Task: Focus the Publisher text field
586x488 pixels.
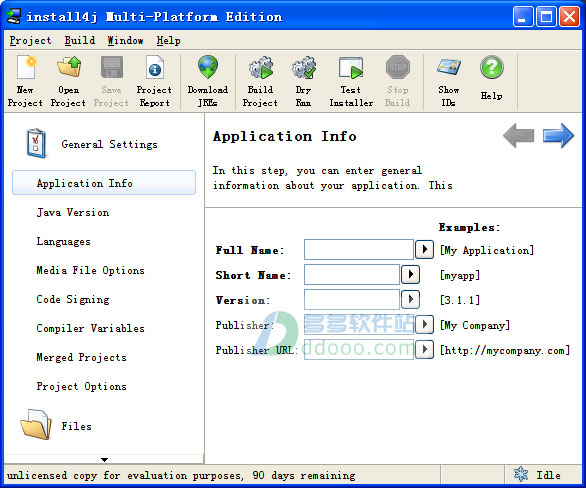Action: click(x=359, y=324)
